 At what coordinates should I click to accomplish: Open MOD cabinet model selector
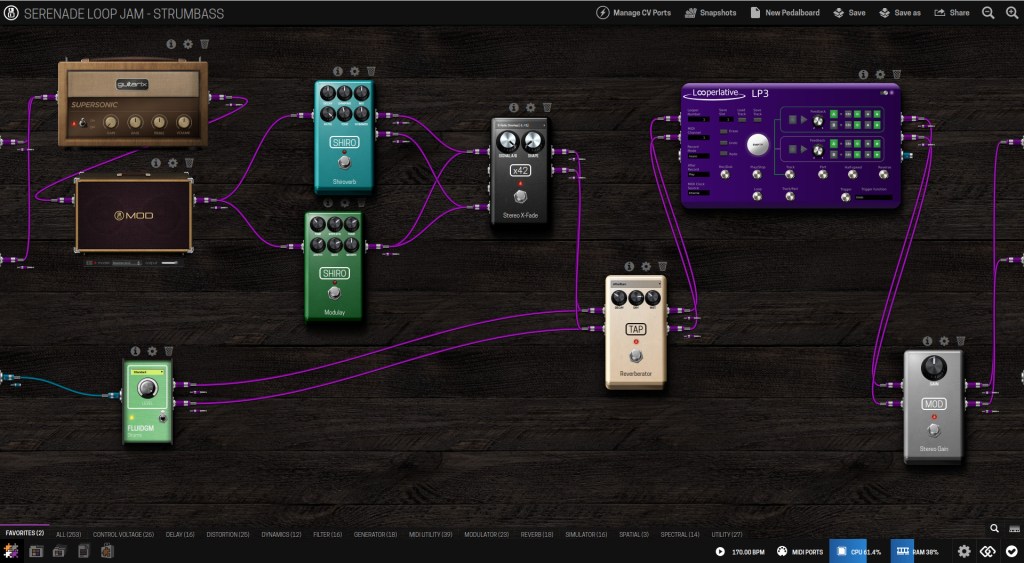click(x=126, y=263)
